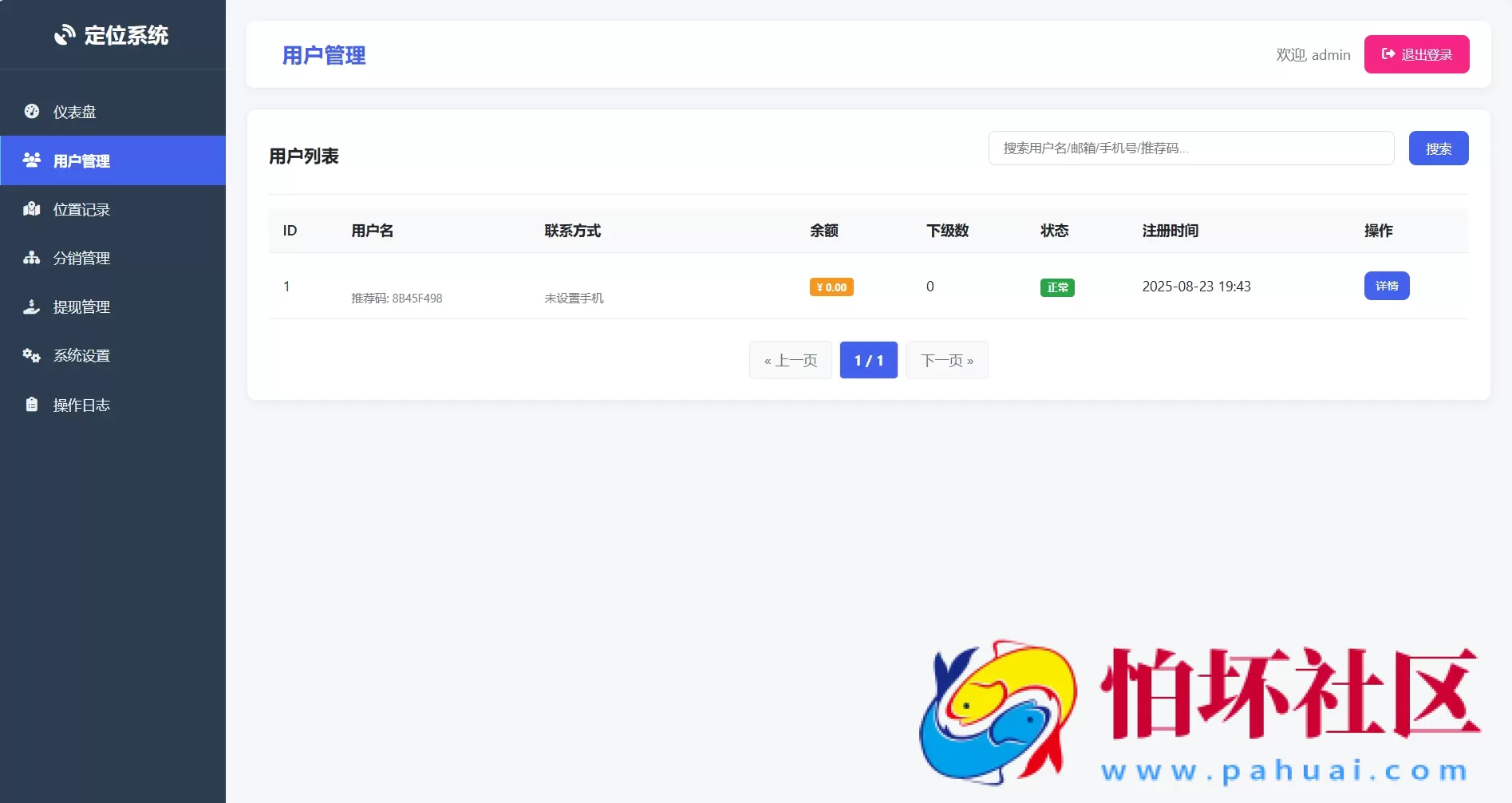Open 系统设置 with its gears icon
This screenshot has width=1512, height=803.
31,355
